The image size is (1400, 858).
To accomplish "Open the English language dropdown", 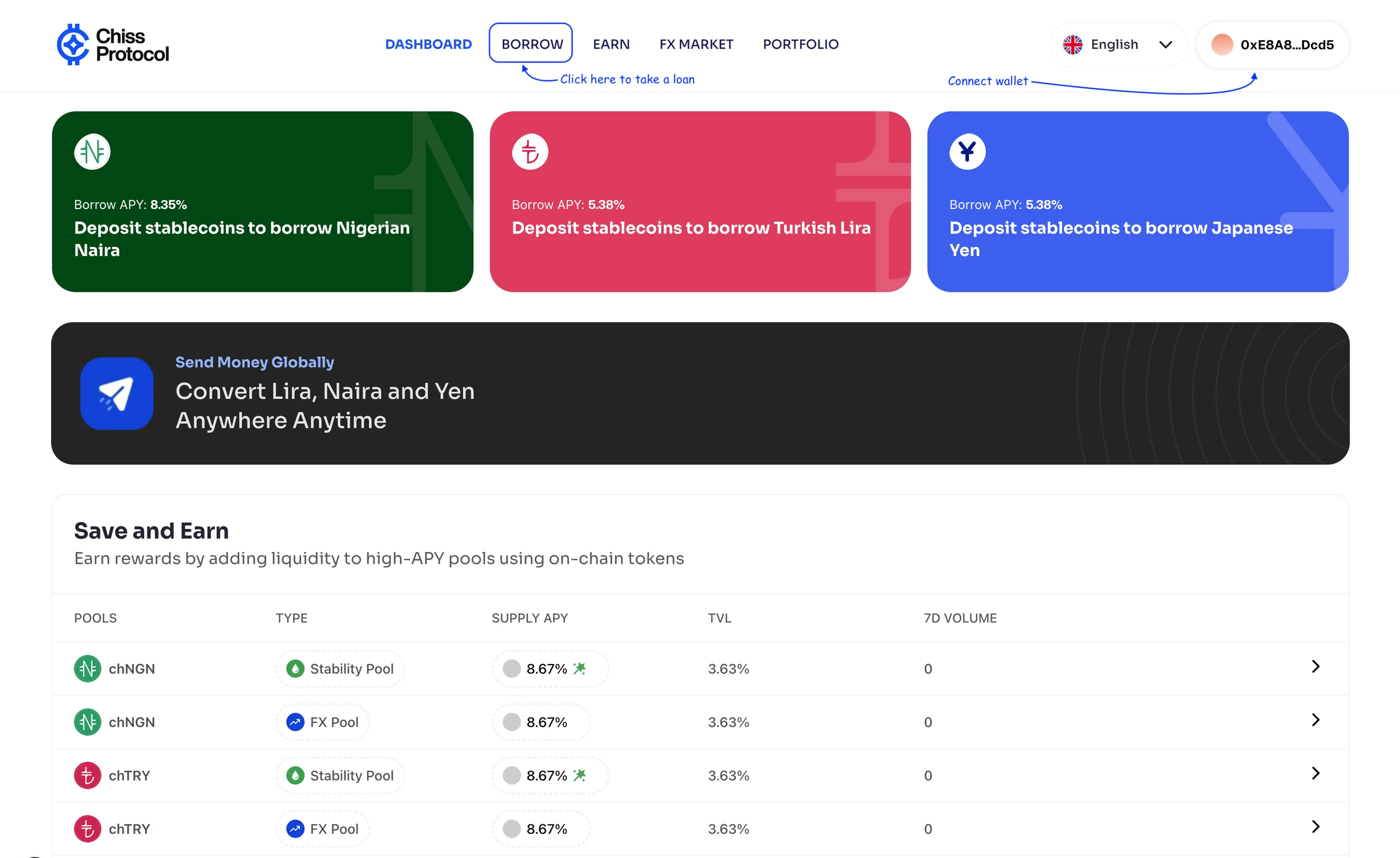I will [x=1118, y=44].
